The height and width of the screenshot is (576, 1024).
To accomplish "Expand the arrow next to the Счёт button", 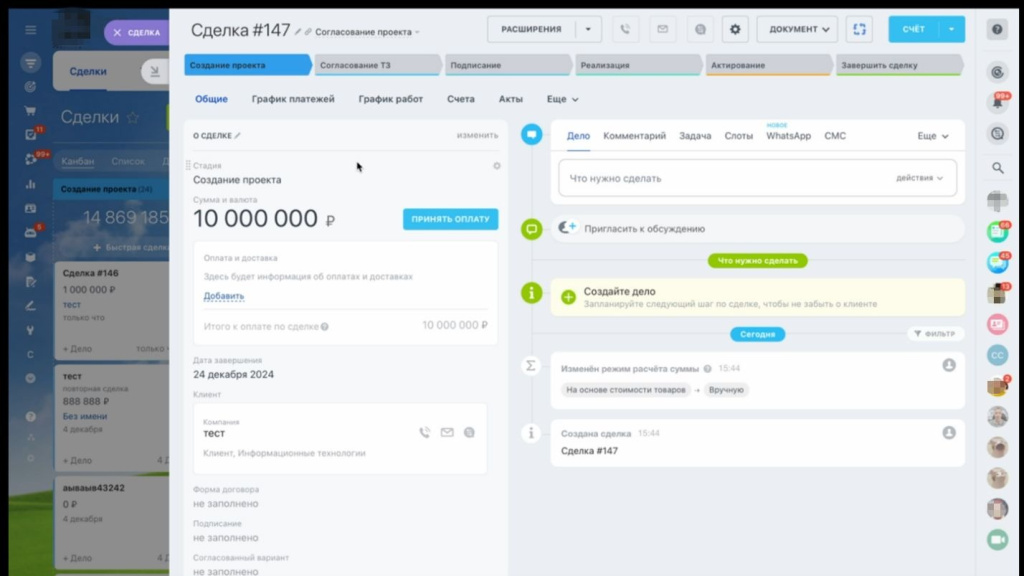I will (x=951, y=29).
